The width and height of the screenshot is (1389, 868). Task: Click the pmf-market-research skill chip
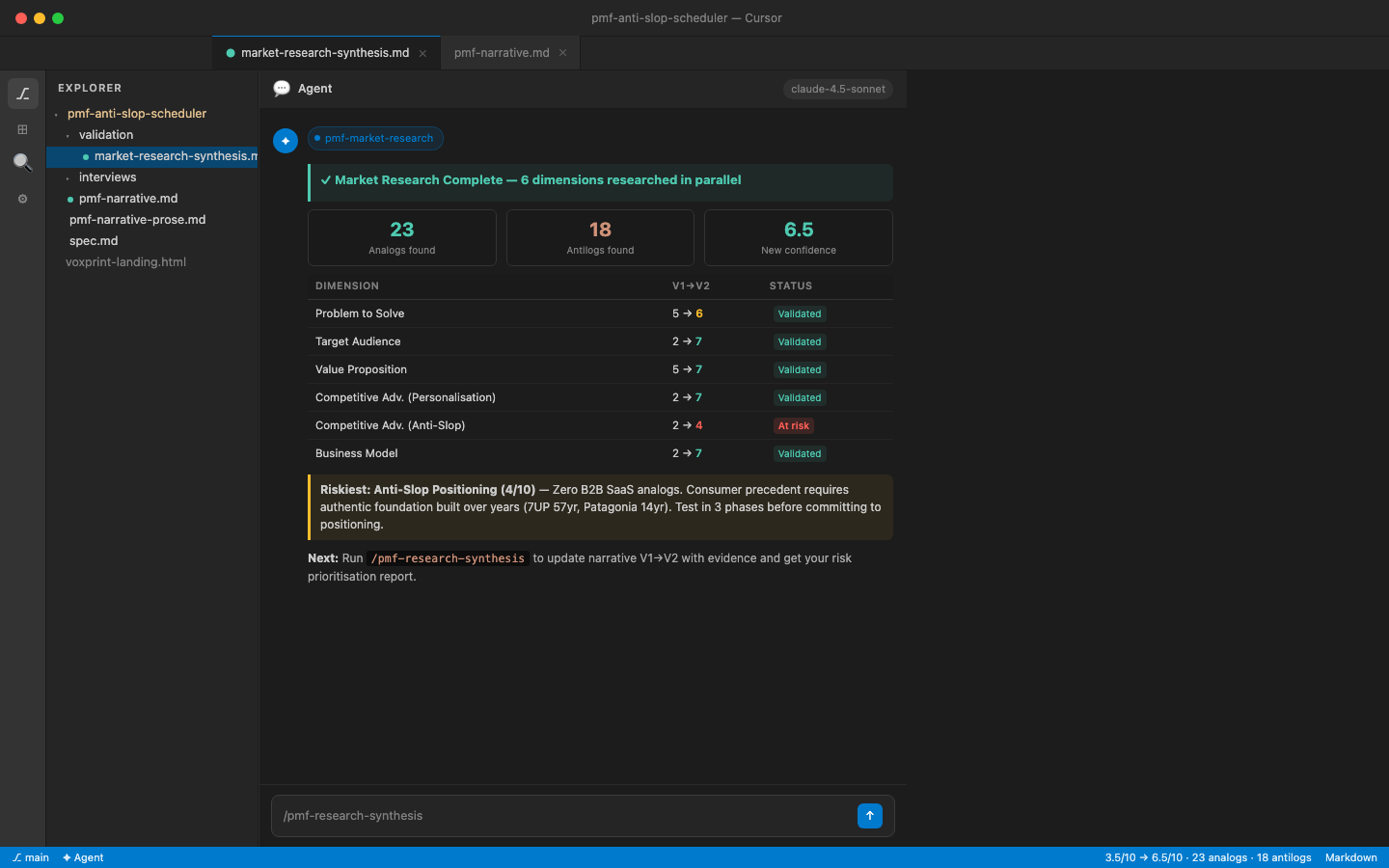pos(375,138)
